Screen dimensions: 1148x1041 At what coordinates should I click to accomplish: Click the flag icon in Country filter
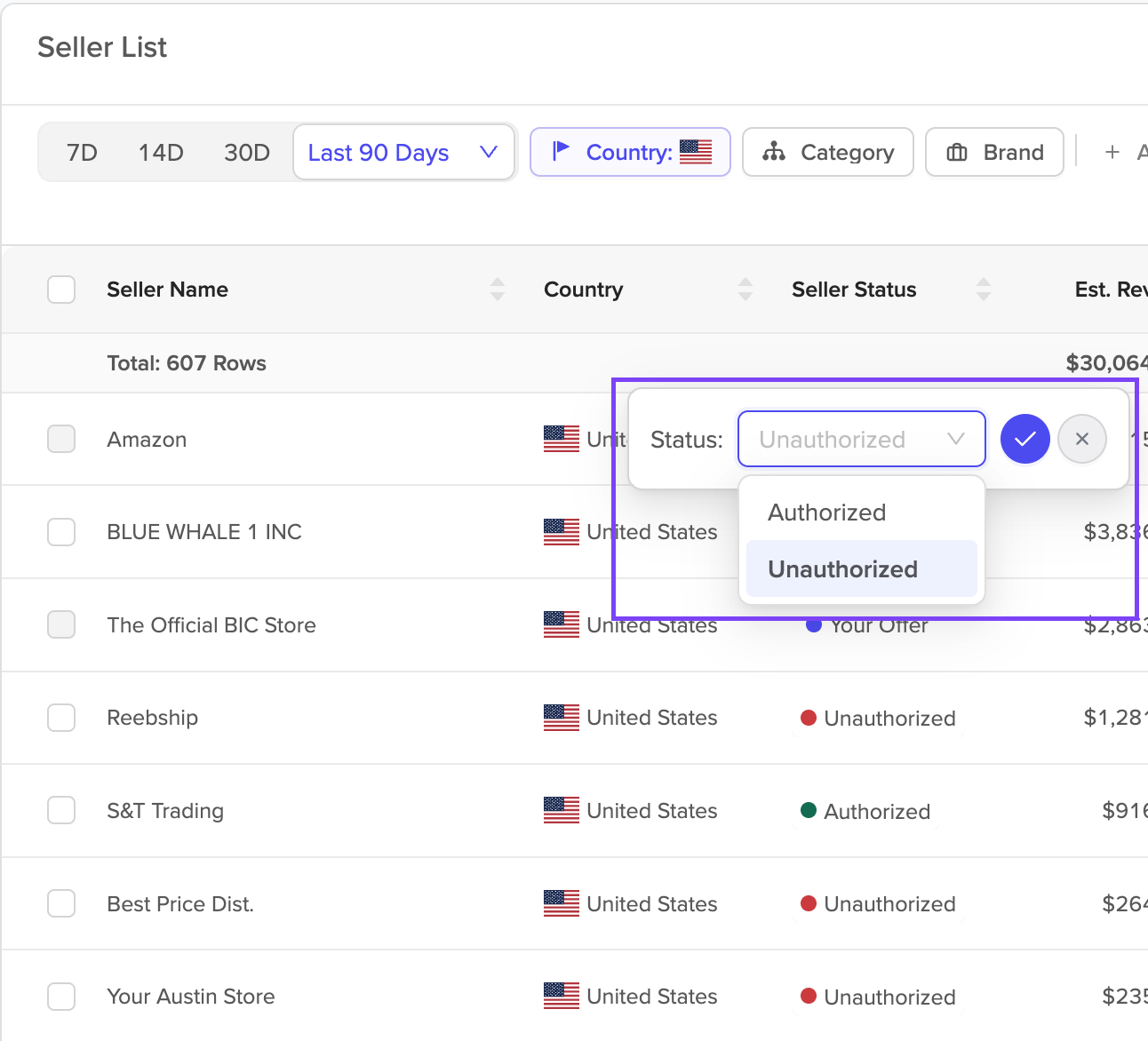pyautogui.click(x=560, y=152)
